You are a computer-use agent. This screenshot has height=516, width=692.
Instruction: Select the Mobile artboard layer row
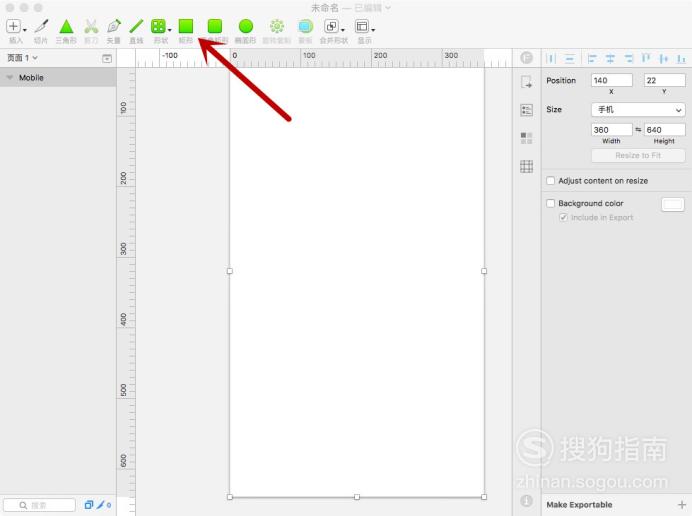58,77
